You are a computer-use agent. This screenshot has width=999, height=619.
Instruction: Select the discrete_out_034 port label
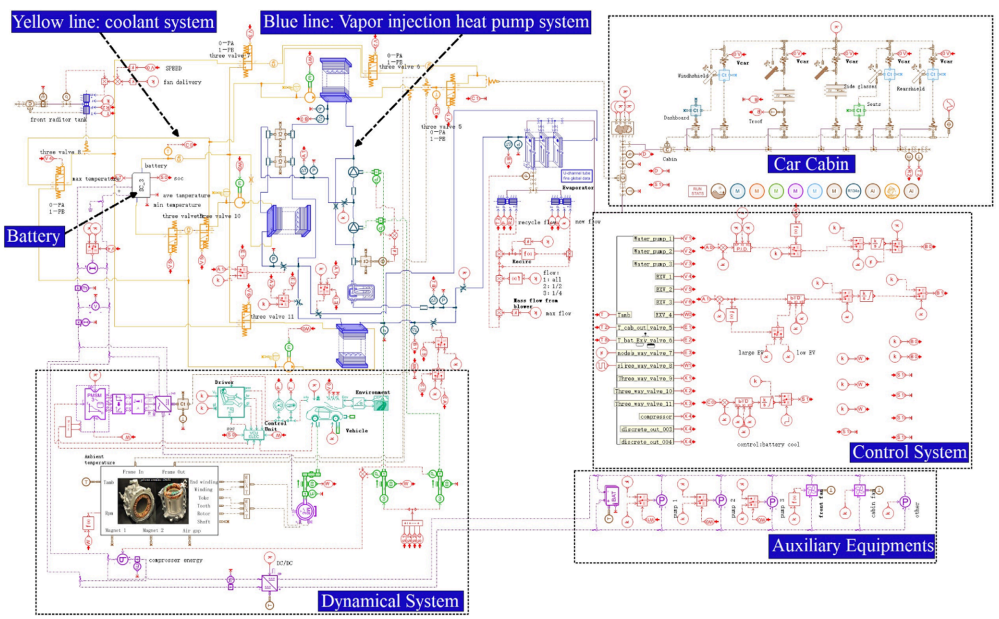(x=647, y=441)
